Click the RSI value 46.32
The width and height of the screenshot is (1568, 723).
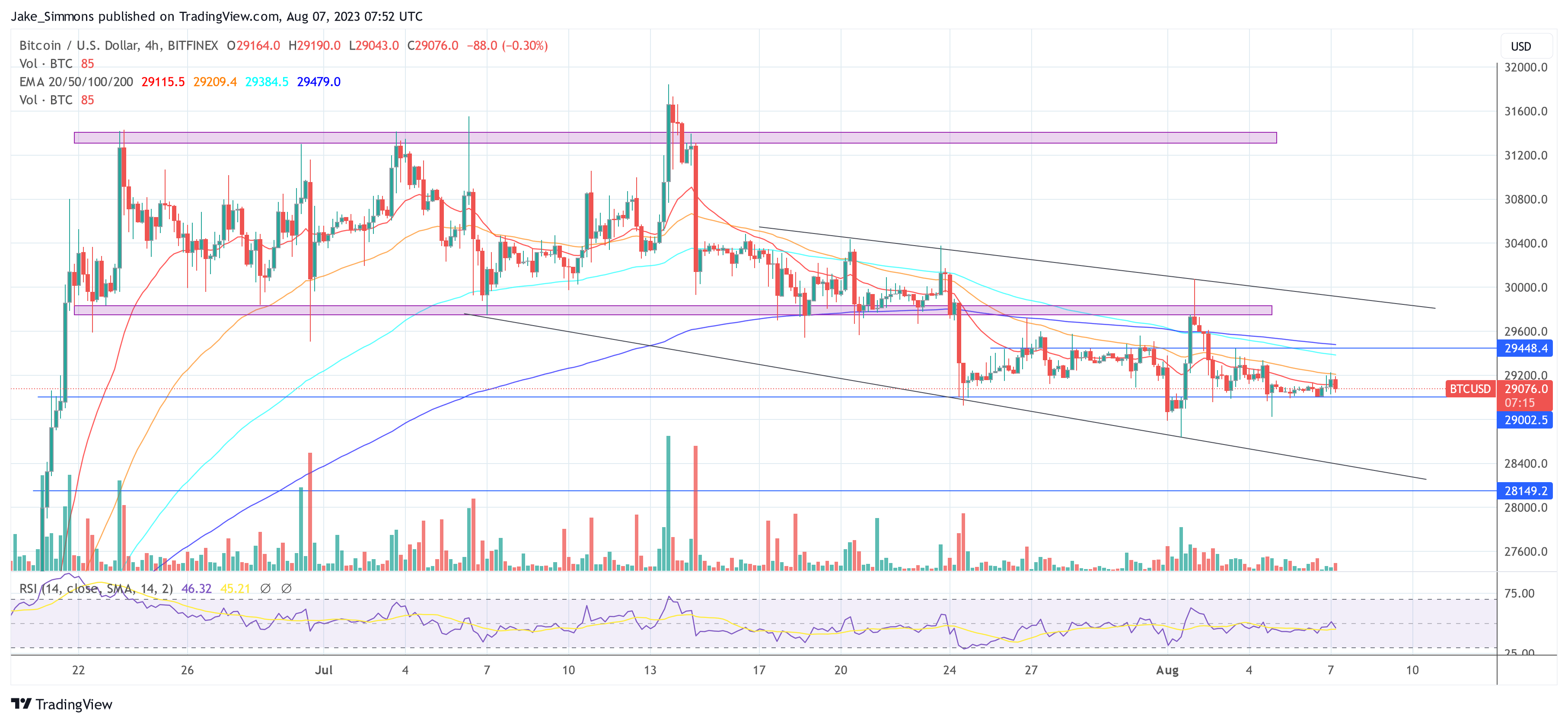197,589
